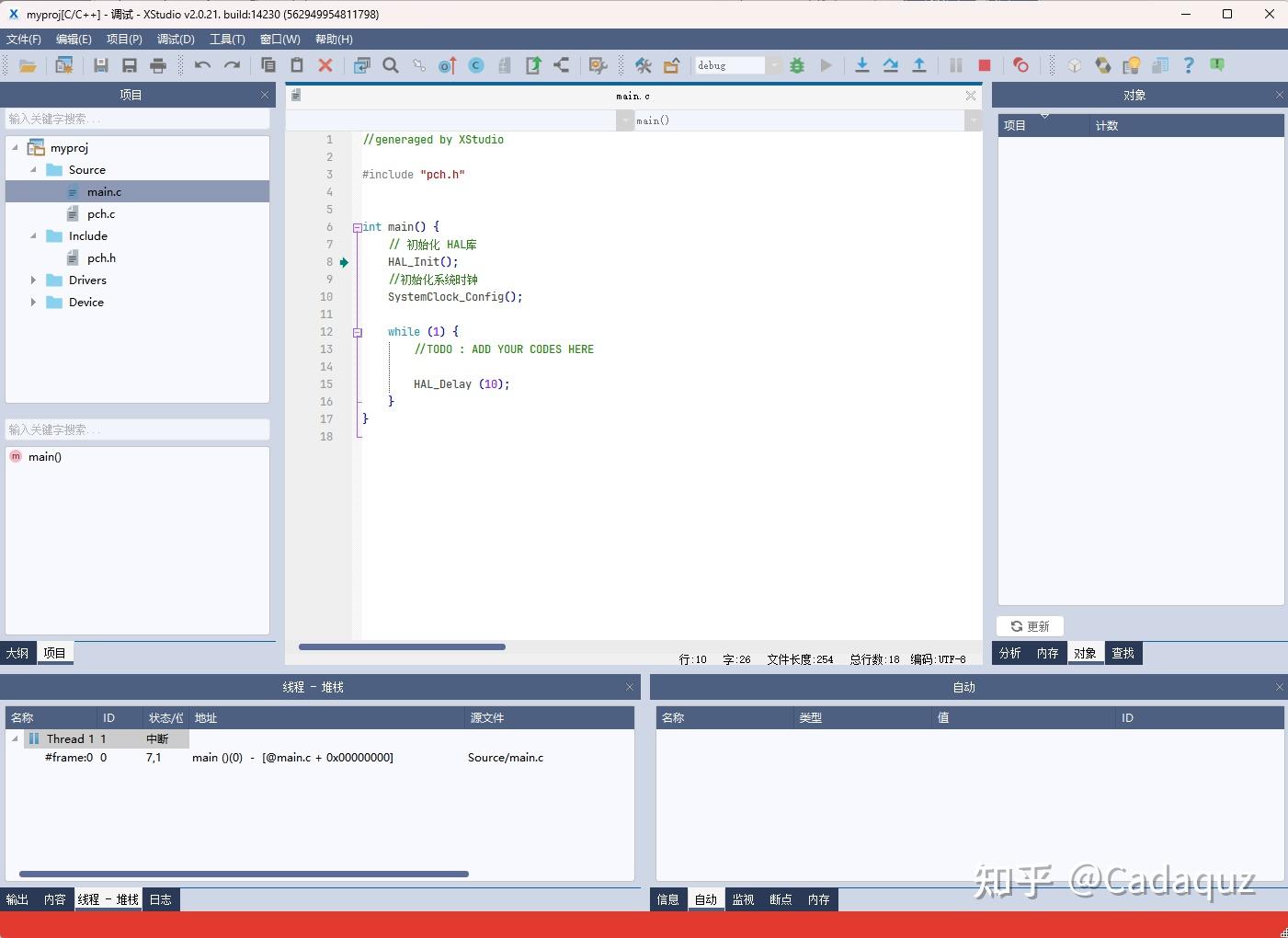Switch to the 监视 tab
Image resolution: width=1288 pixels, height=938 pixels.
743,899
